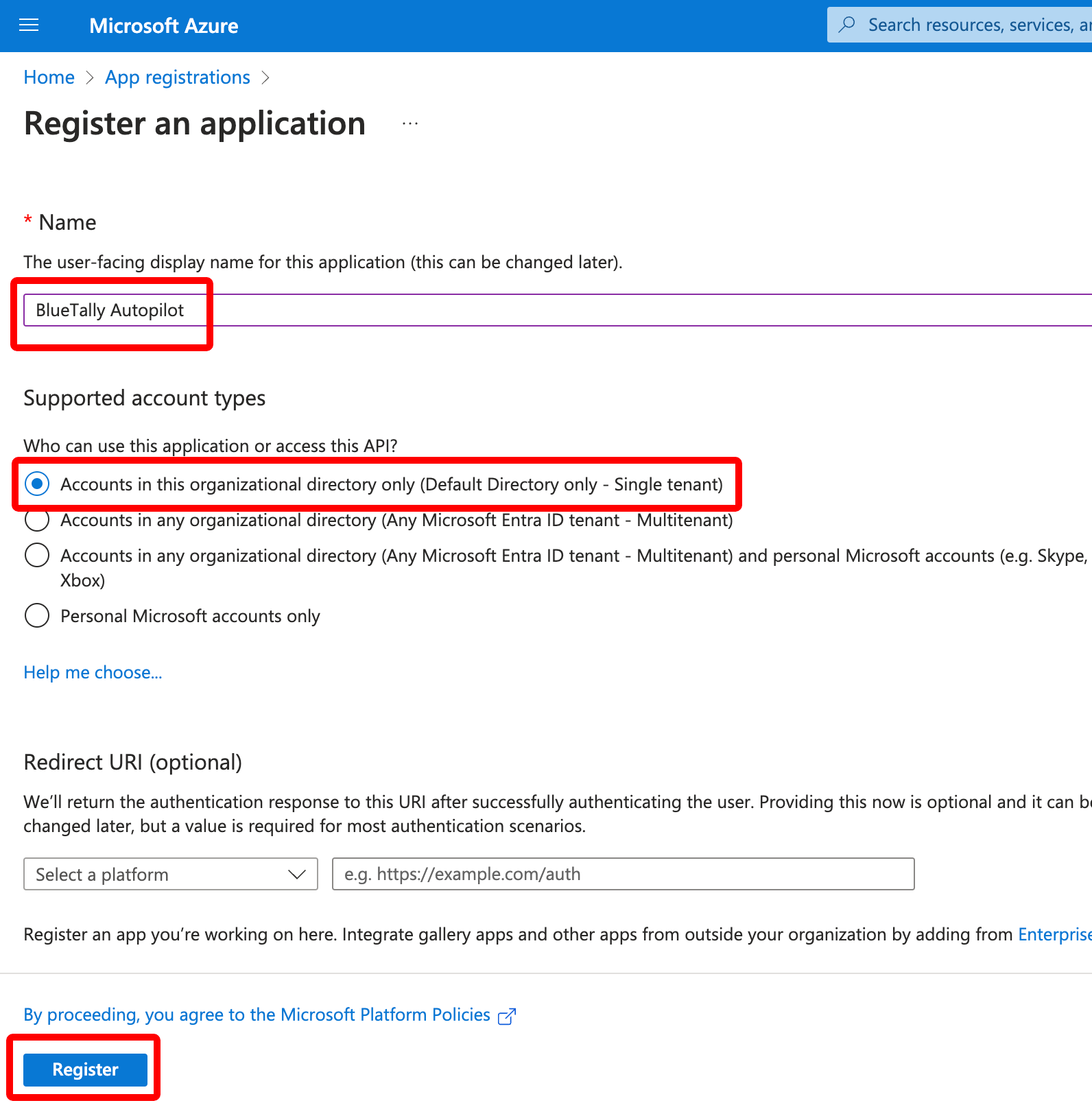This screenshot has height=1103, width=1092.
Task: Go to Home breadcrumb
Action: [x=49, y=78]
